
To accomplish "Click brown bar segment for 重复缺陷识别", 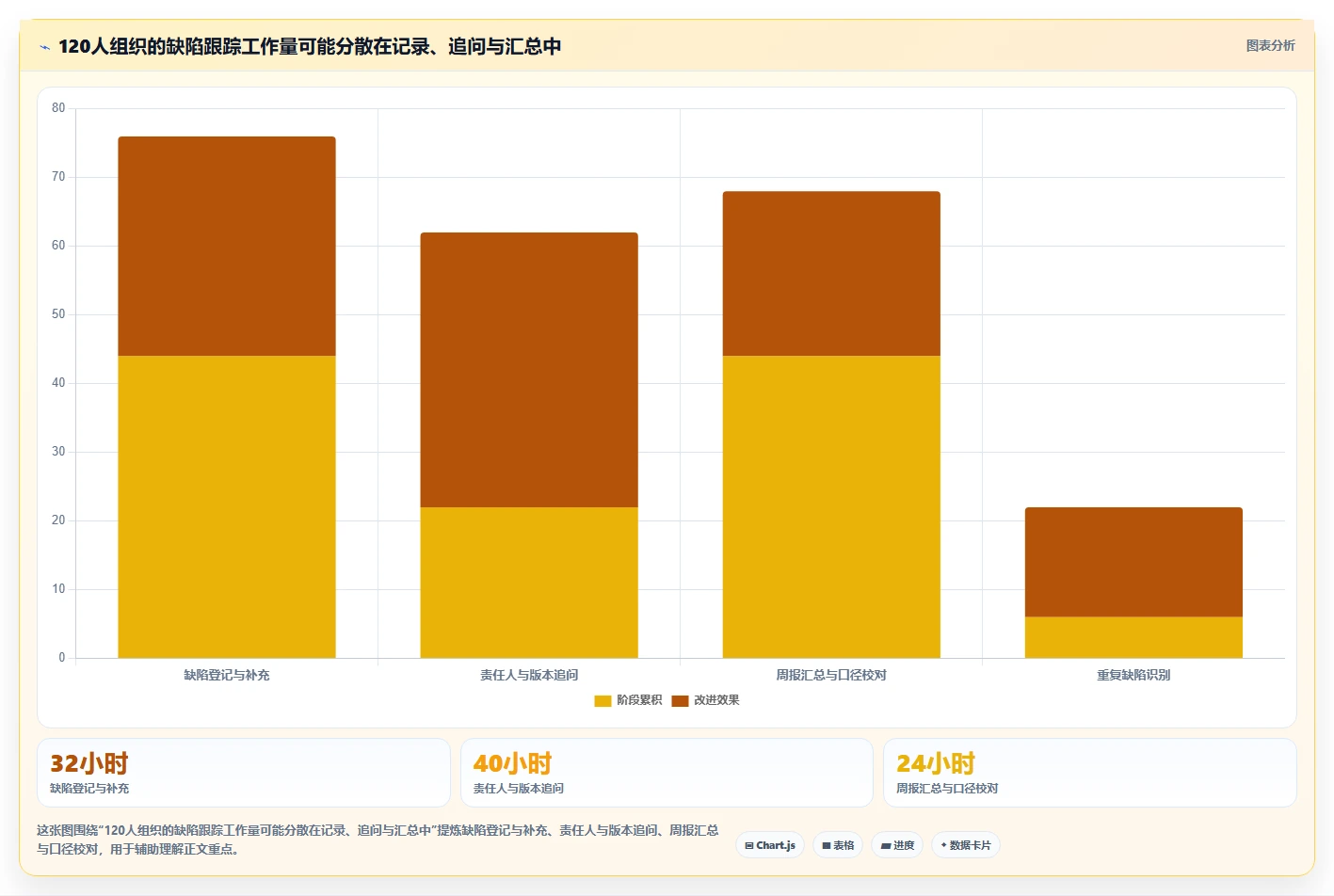I will point(1133,562).
